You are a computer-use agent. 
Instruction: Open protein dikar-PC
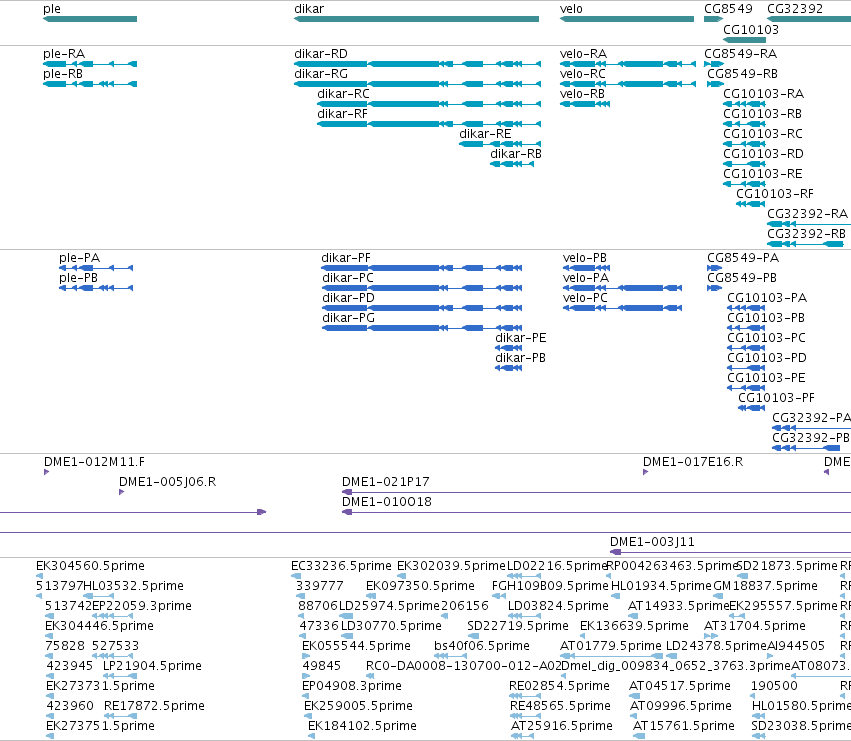[348, 278]
